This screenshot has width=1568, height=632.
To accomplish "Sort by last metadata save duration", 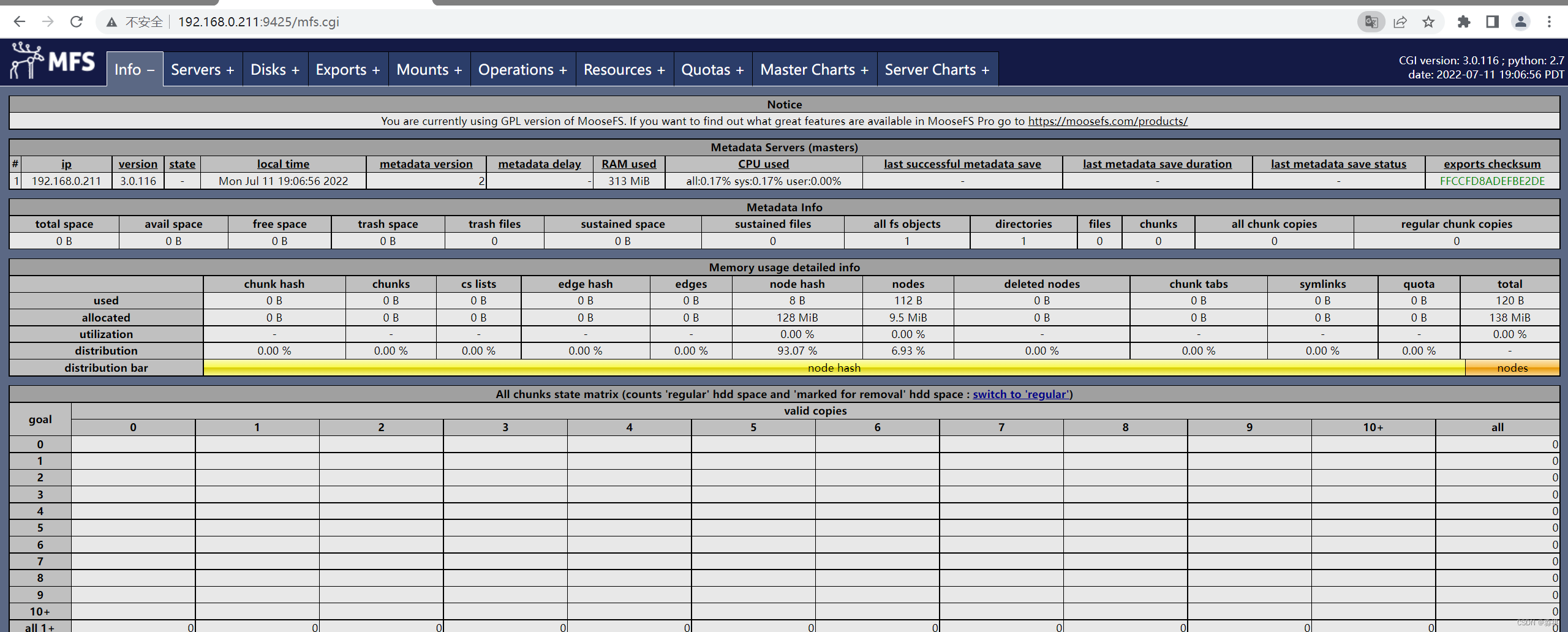I will [x=1157, y=164].
